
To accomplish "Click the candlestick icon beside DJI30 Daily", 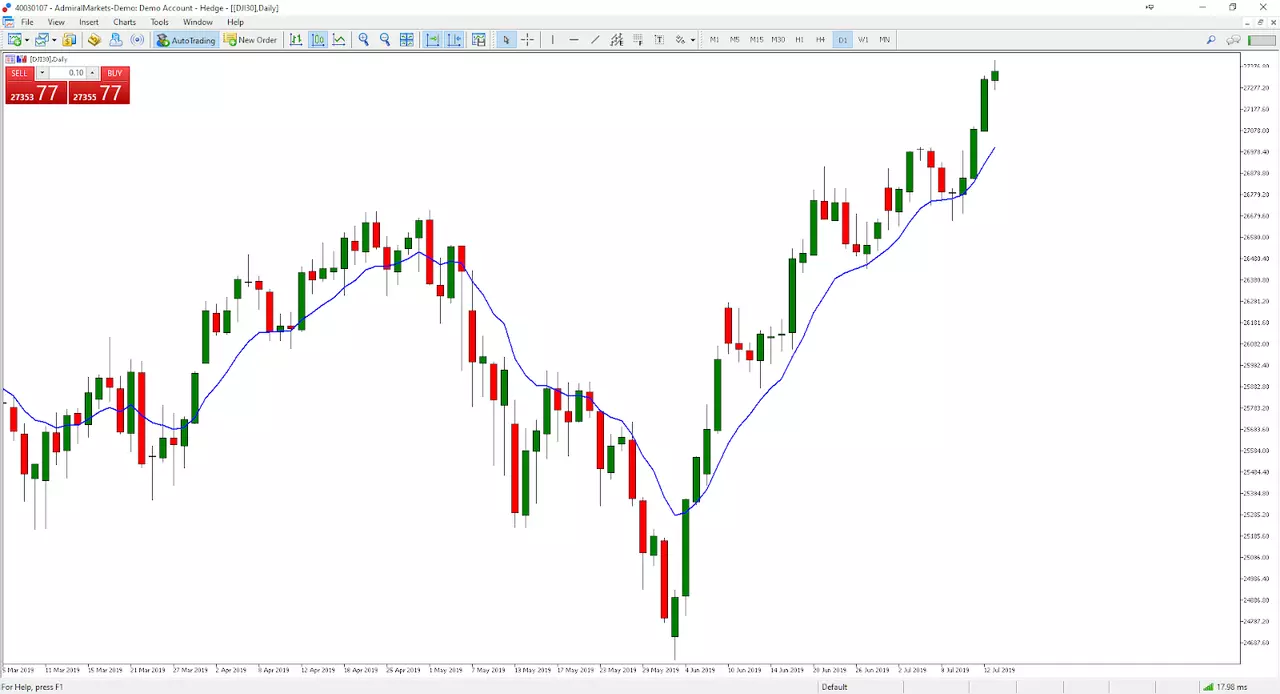I will 22,59.
